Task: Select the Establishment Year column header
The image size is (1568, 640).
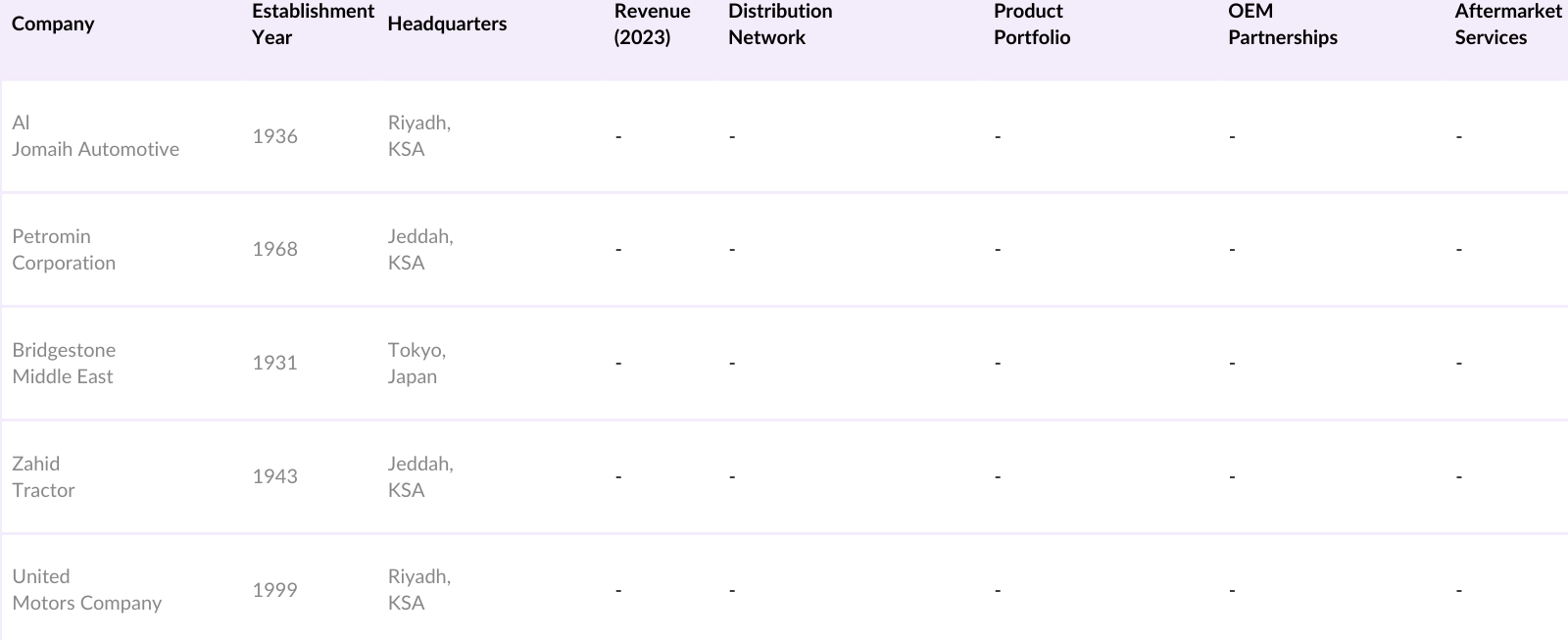Action: pos(312,24)
